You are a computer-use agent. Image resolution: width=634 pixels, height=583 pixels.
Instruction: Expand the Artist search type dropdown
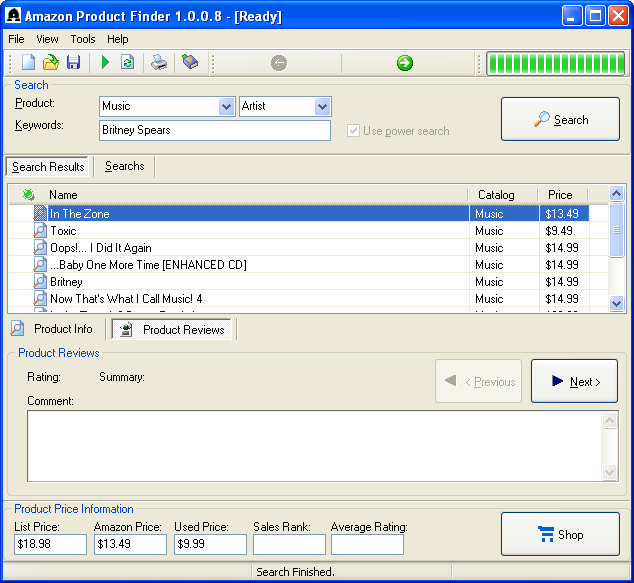coord(322,106)
